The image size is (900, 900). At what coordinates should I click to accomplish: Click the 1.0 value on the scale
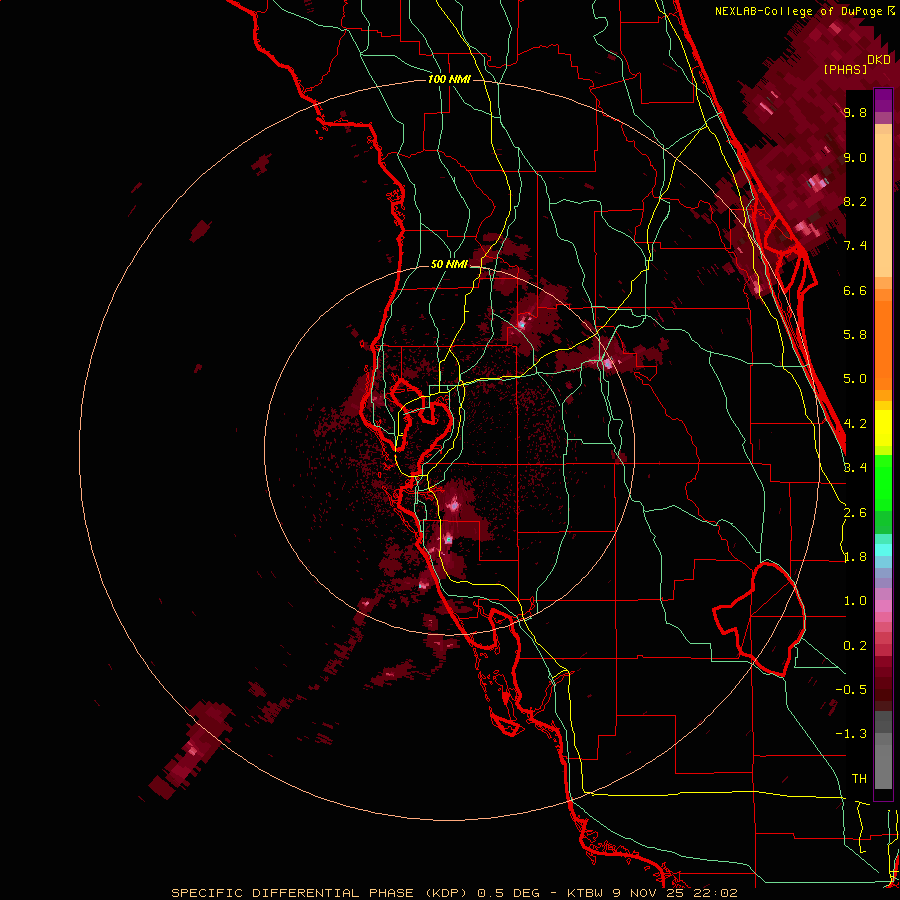855,601
